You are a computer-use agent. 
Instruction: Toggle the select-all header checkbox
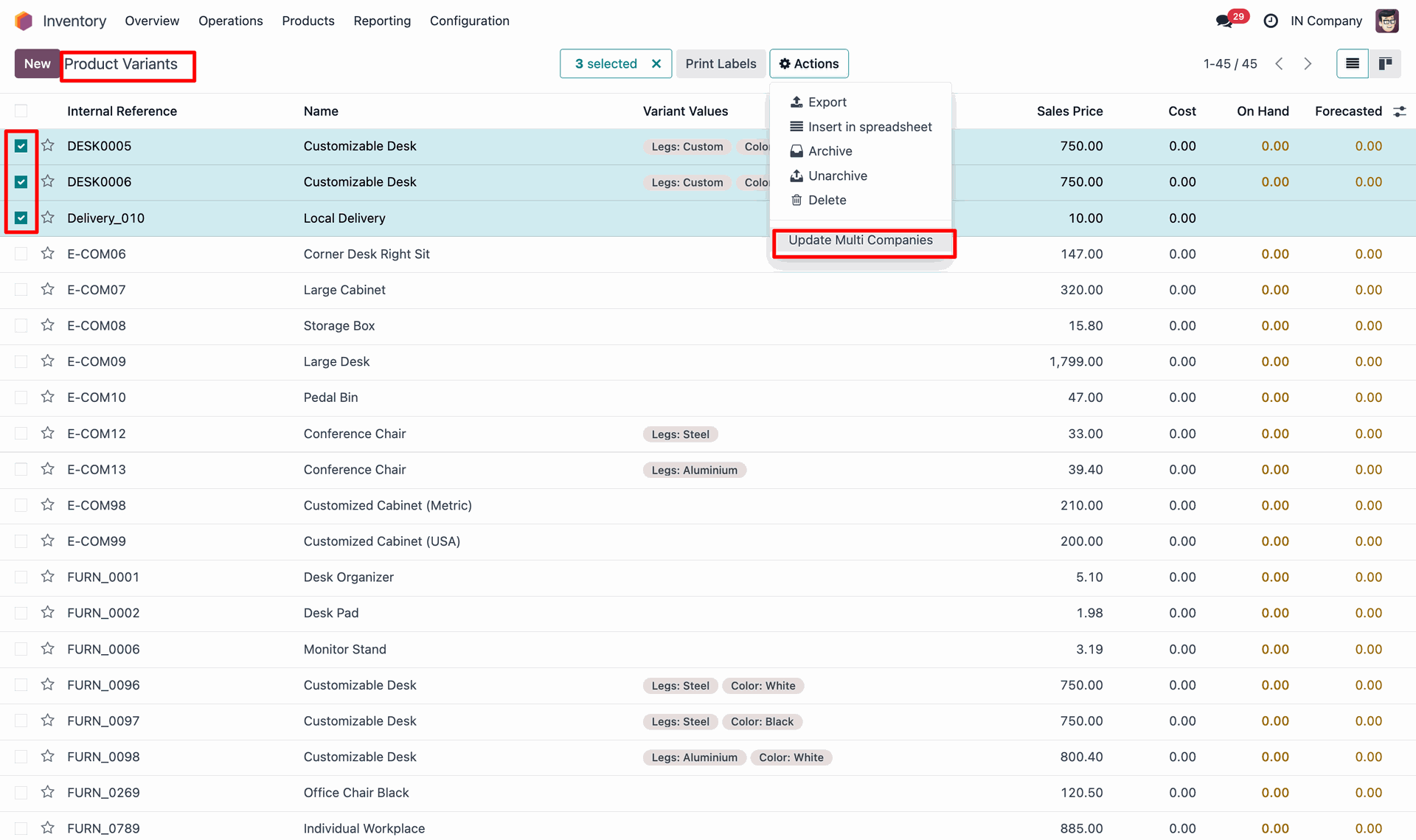21,111
